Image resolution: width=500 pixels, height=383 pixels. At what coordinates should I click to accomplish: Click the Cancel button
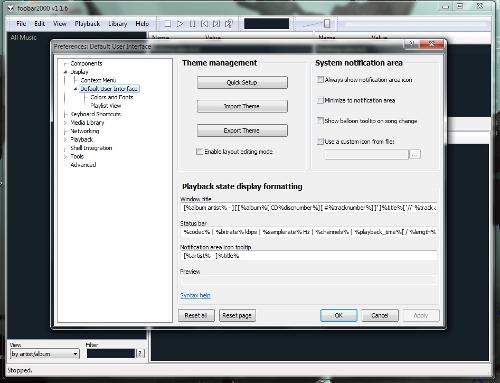(x=380, y=315)
